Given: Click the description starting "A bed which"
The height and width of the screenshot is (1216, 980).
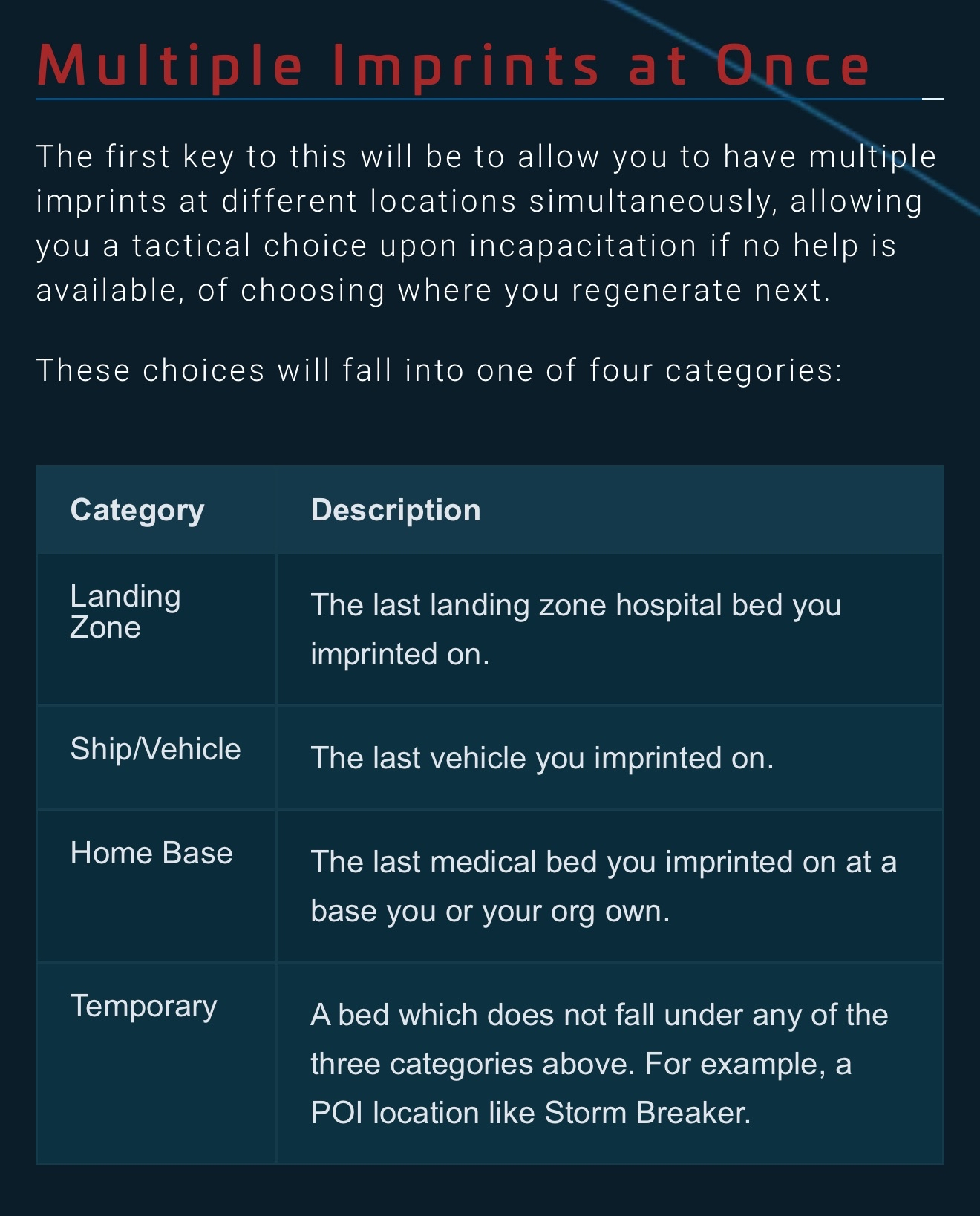Looking at the screenshot, I should [x=598, y=1064].
